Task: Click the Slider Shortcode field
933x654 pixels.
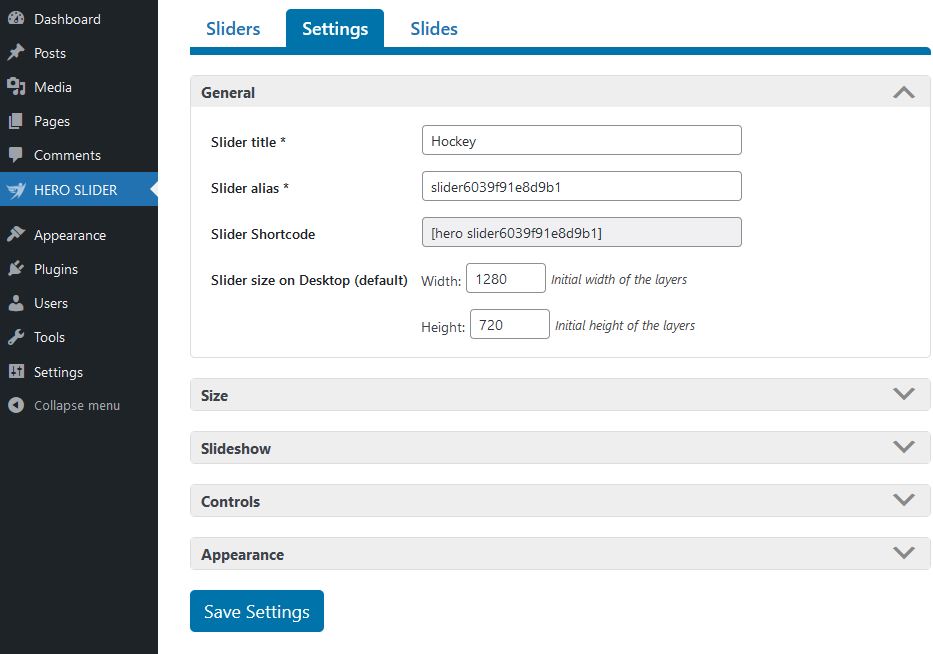Action: pyautogui.click(x=581, y=232)
